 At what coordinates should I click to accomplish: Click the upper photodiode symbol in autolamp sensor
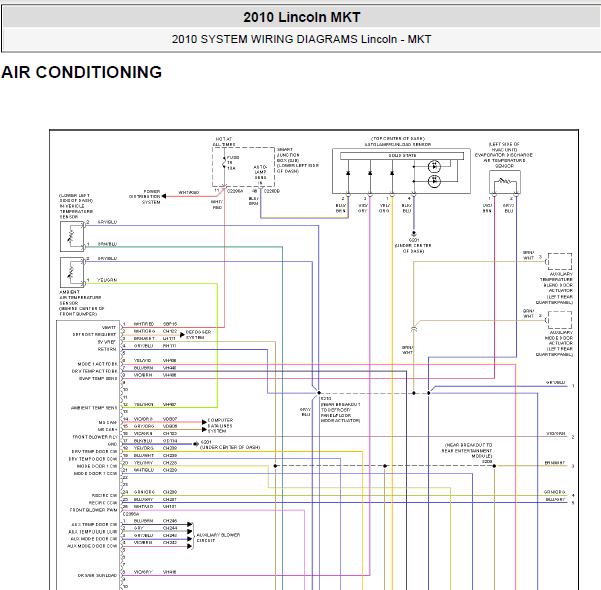pyautogui.click(x=434, y=167)
